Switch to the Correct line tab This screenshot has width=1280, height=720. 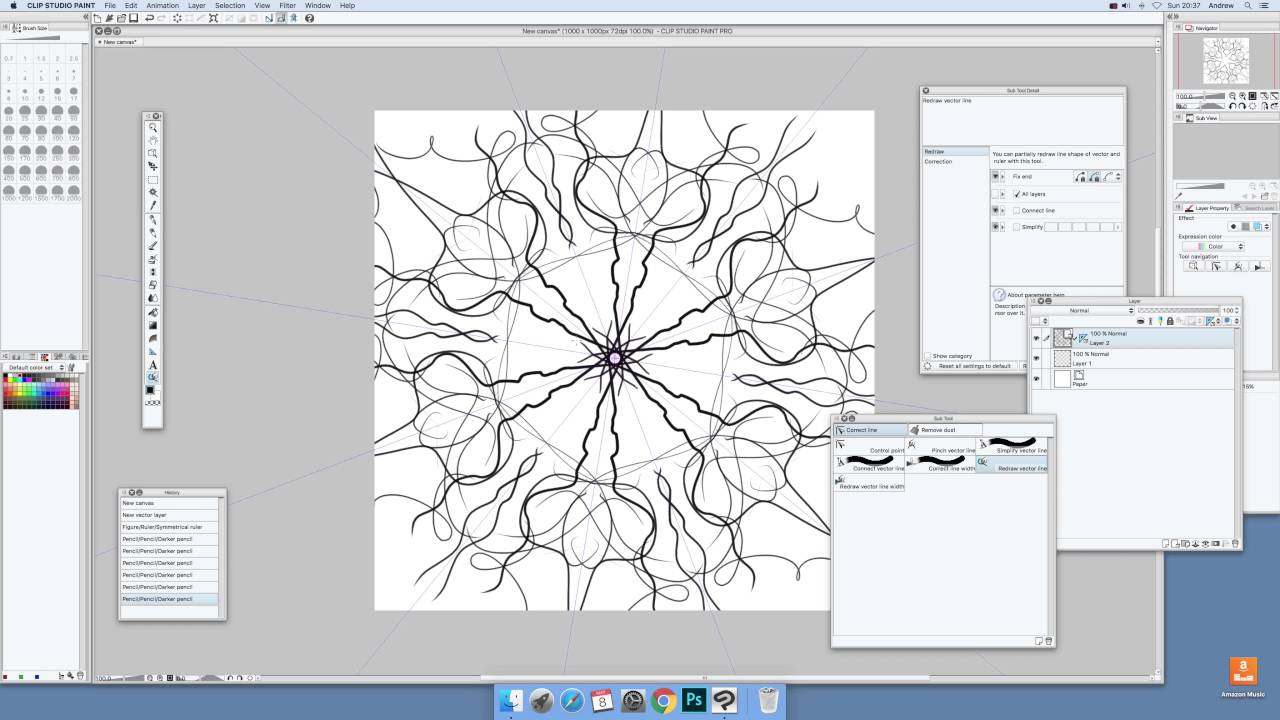point(871,430)
